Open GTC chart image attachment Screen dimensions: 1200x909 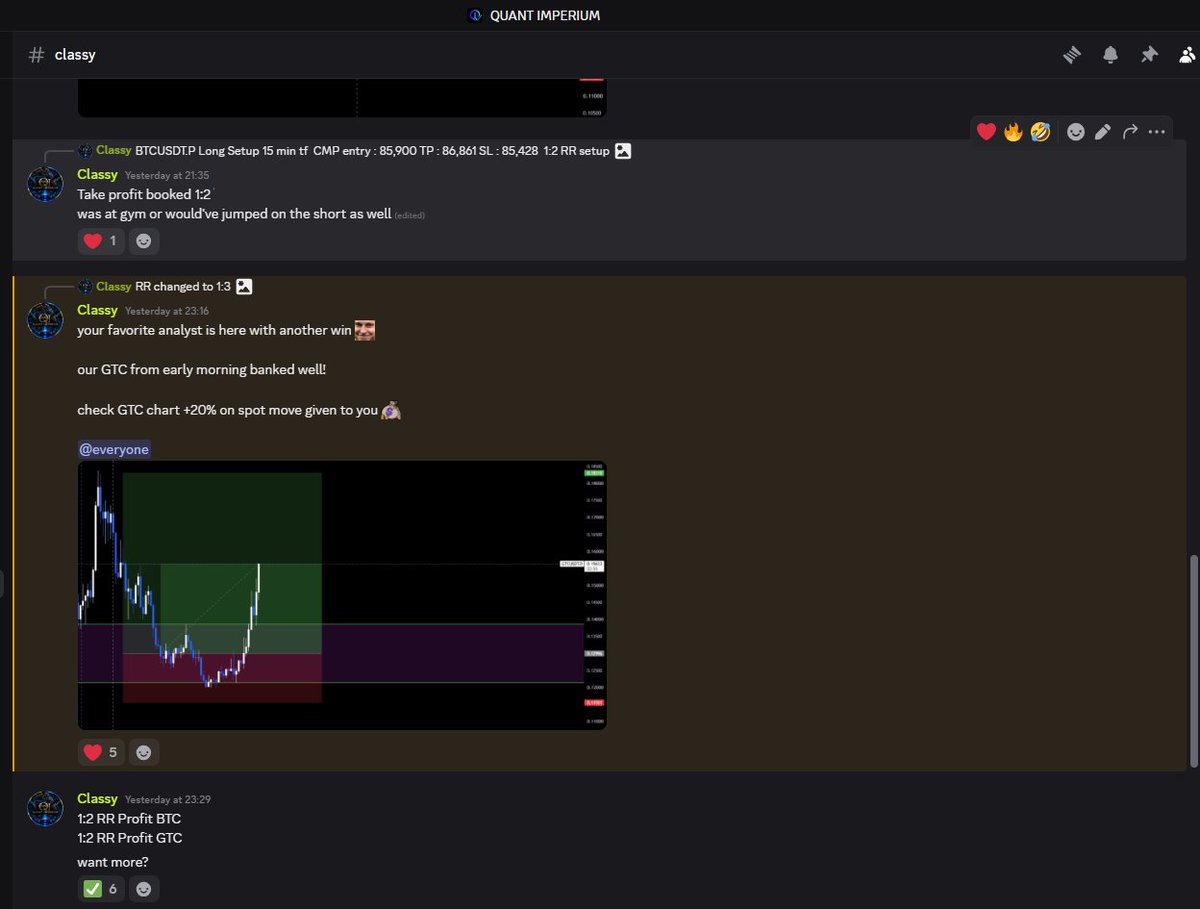pyautogui.click(x=342, y=595)
